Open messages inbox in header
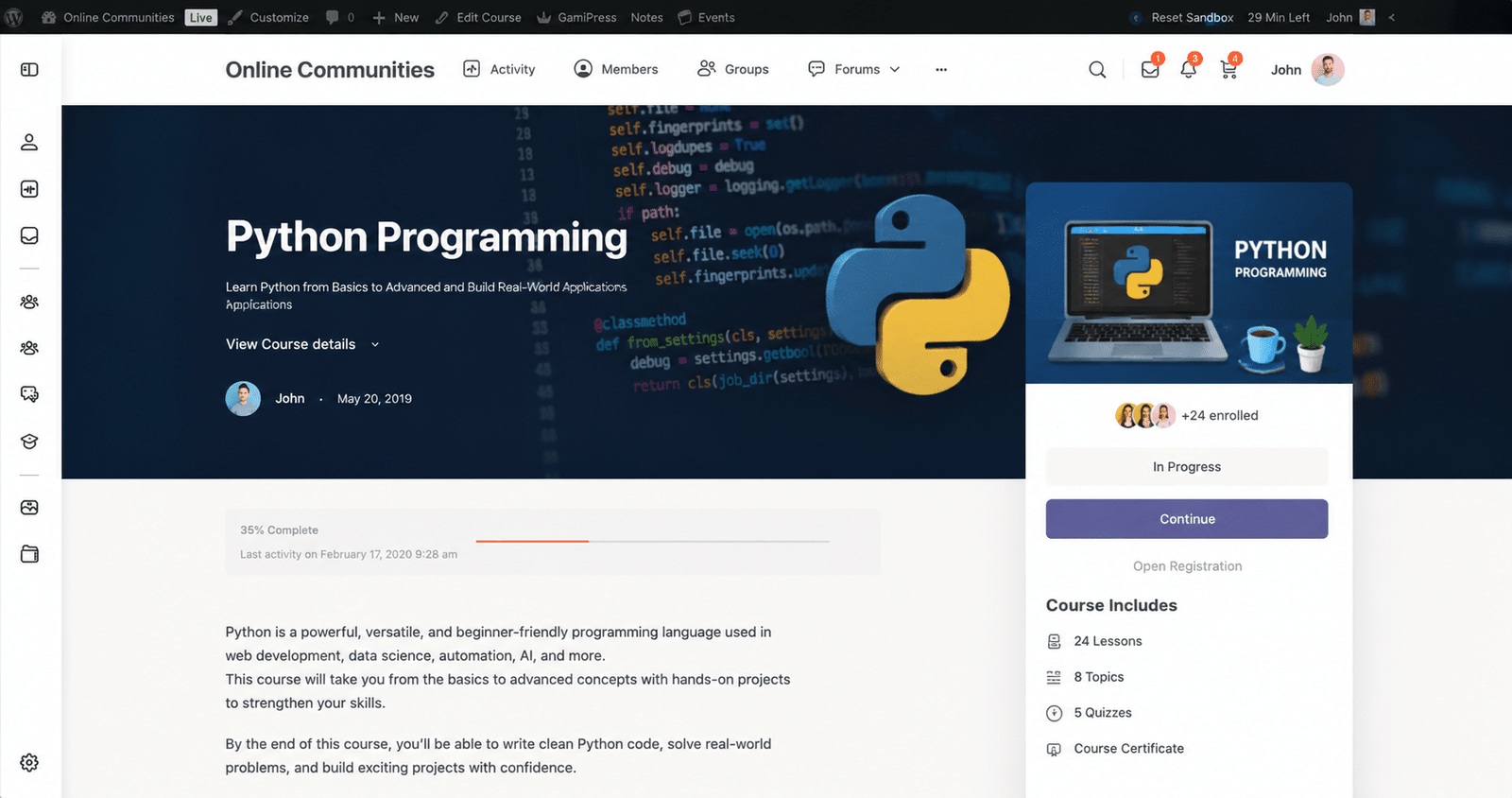The width and height of the screenshot is (1512, 798). [1150, 69]
